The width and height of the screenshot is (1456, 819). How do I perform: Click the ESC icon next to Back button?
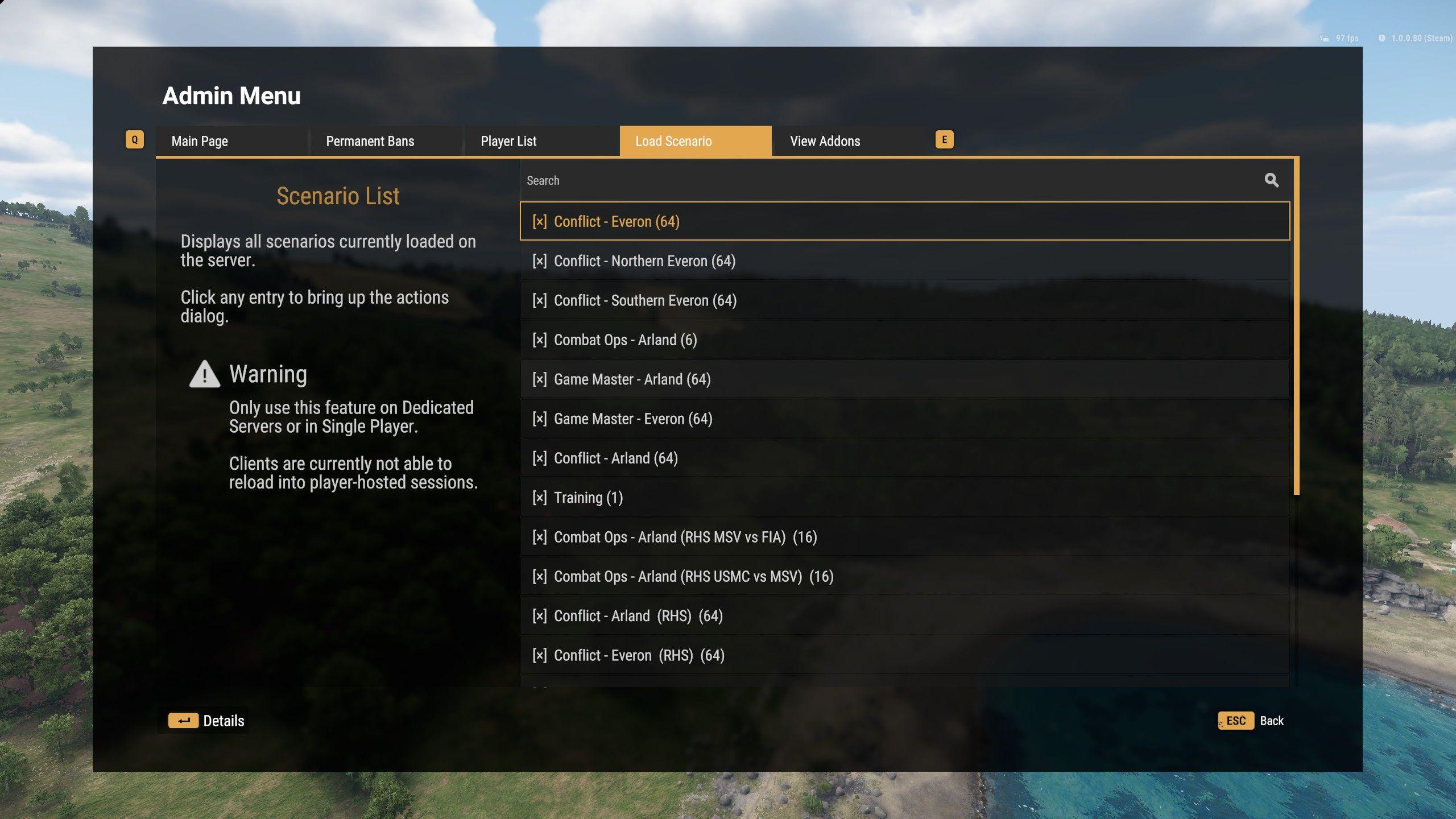click(x=1236, y=720)
